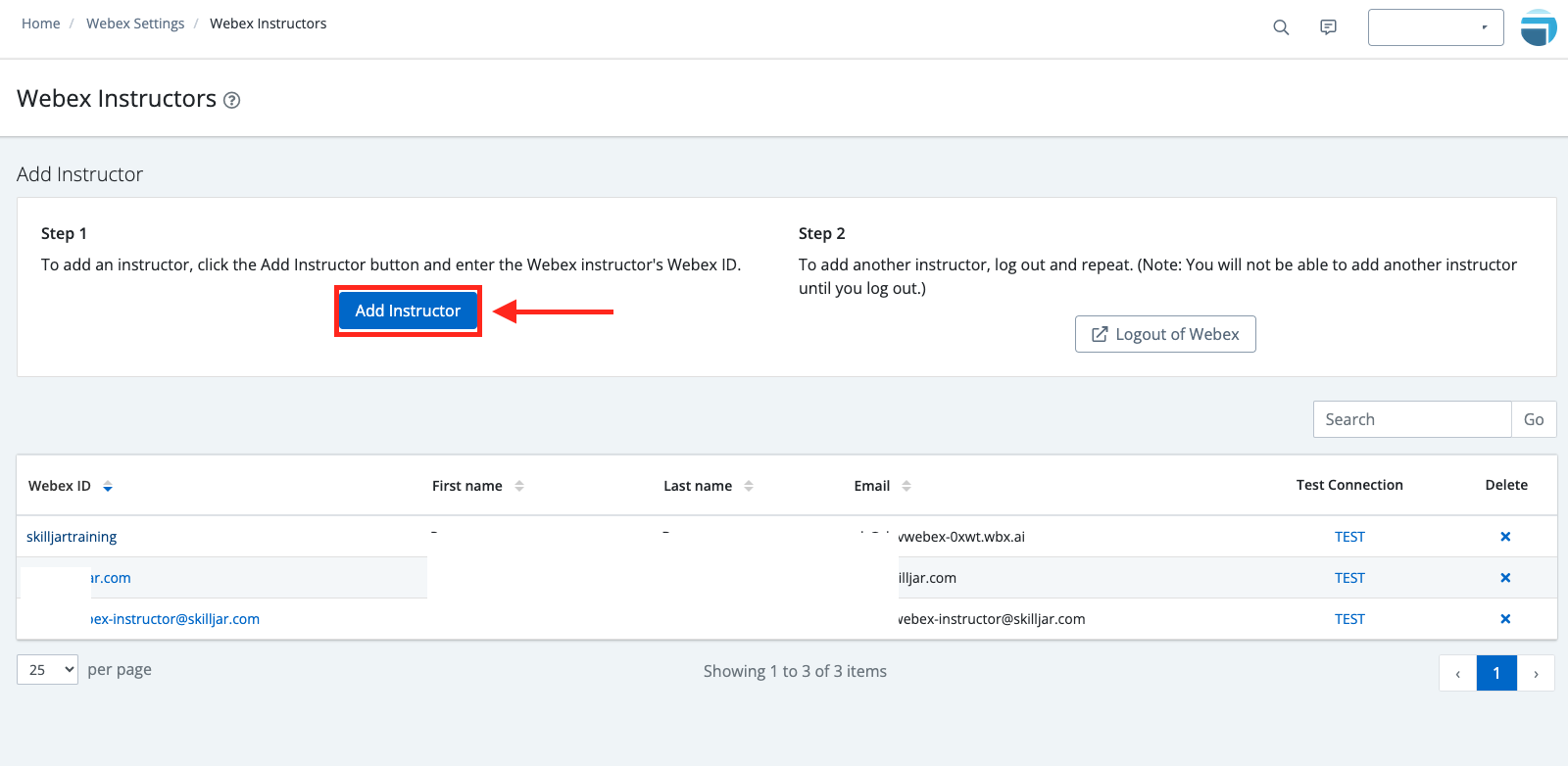Test connection for the row ending illjar.com
Screen dimensions: 1568x766
pyautogui.click(x=1349, y=578)
